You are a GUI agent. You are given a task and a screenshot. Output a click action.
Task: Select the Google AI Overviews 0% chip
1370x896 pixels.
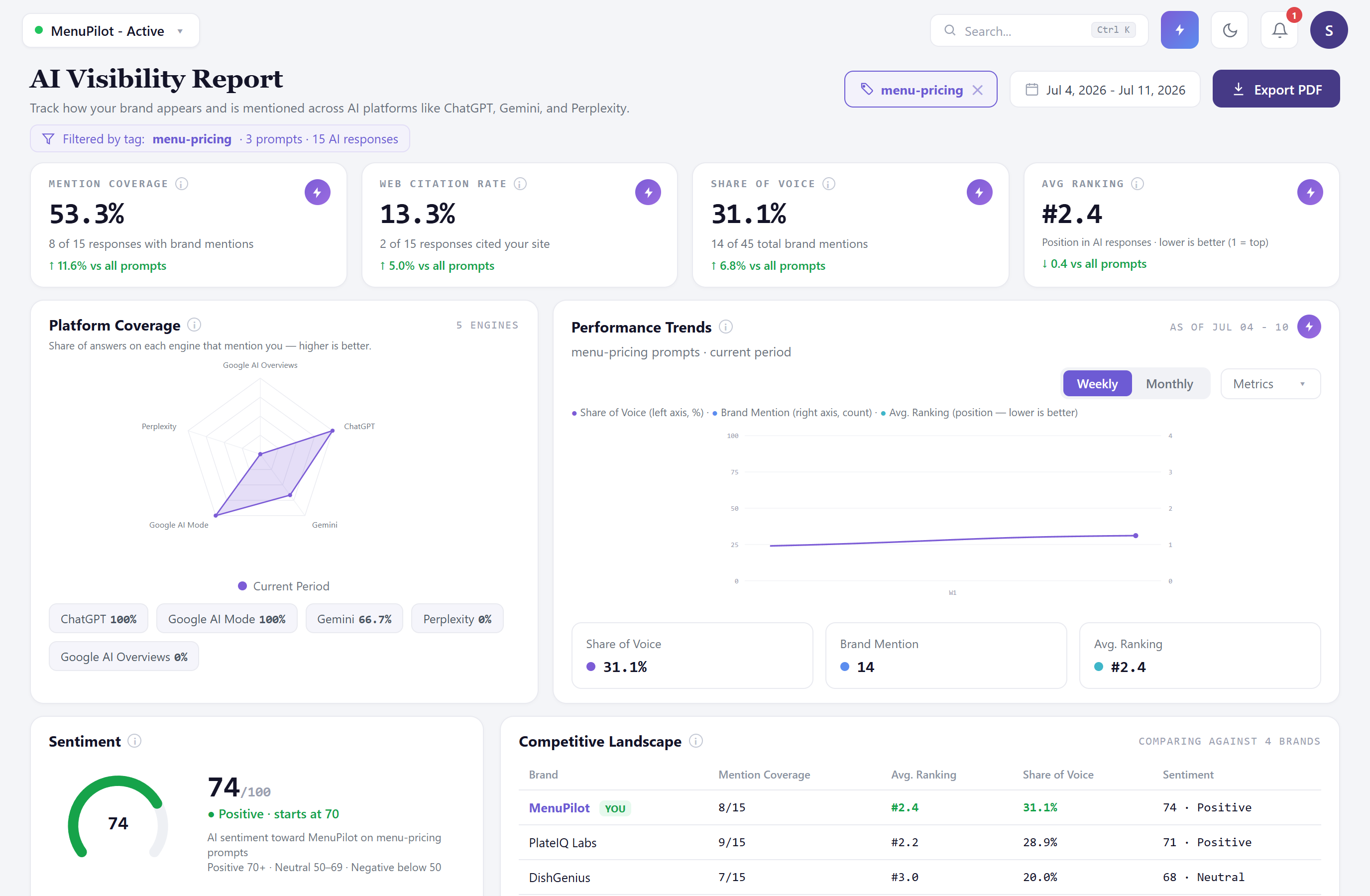[x=124, y=657]
